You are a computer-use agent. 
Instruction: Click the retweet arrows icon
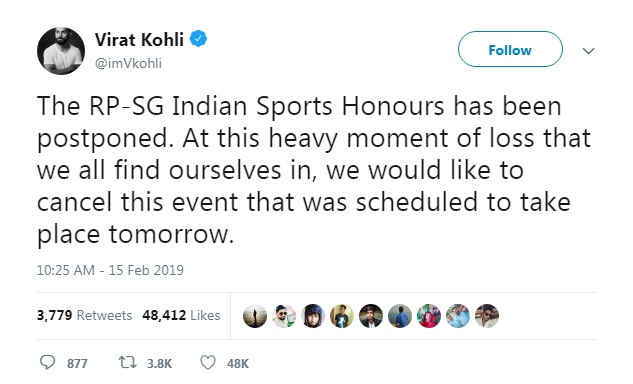pos(127,362)
